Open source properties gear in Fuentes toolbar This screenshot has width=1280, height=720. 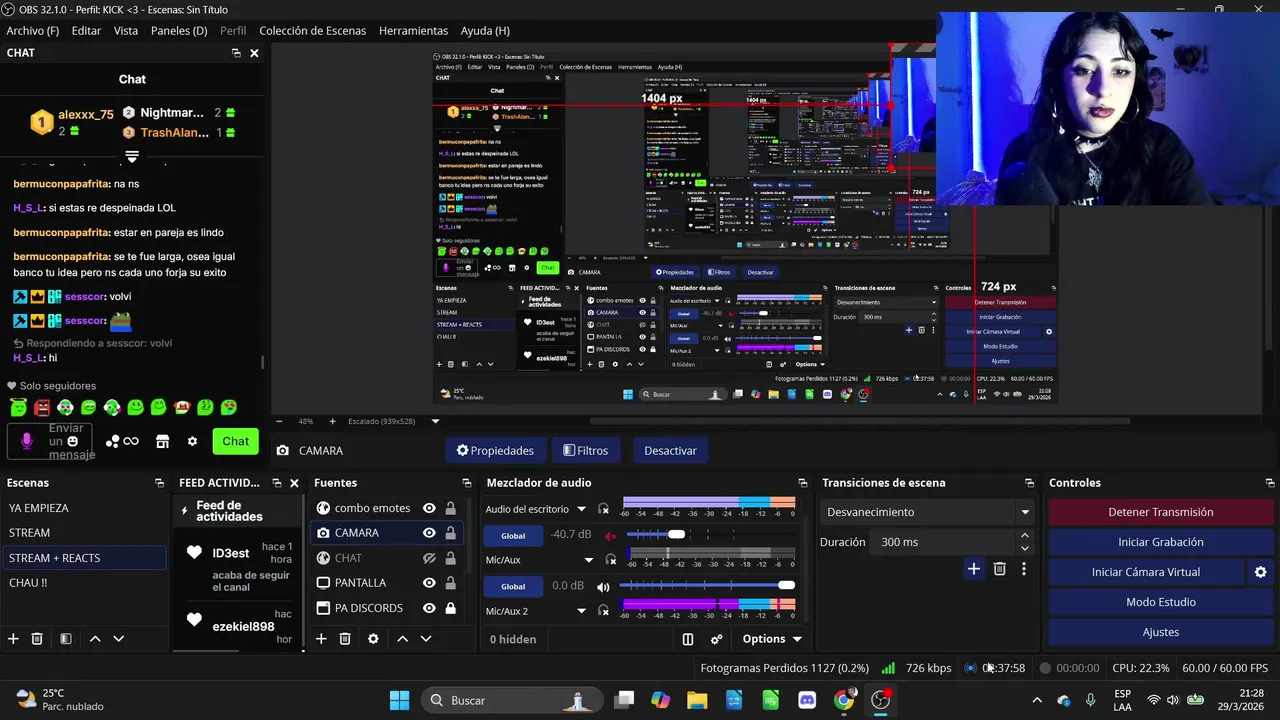click(x=373, y=639)
